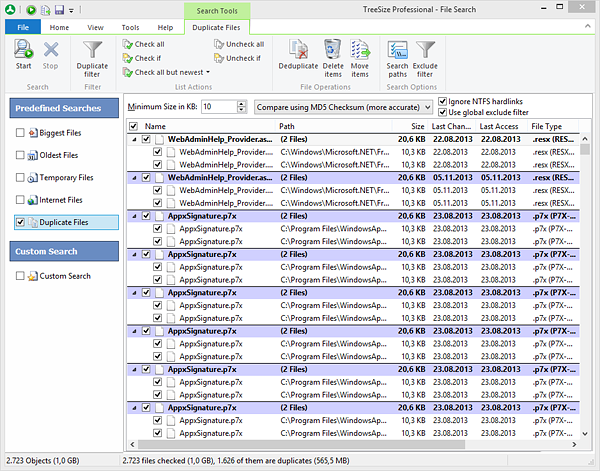The image size is (600, 471).
Task: Switch to the Help ribbon tab
Action: pyautogui.click(x=165, y=28)
